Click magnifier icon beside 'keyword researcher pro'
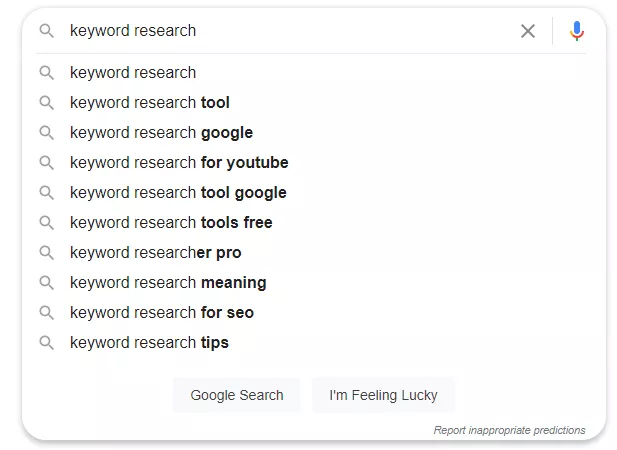This screenshot has height=450, width=617. pyautogui.click(x=46, y=253)
